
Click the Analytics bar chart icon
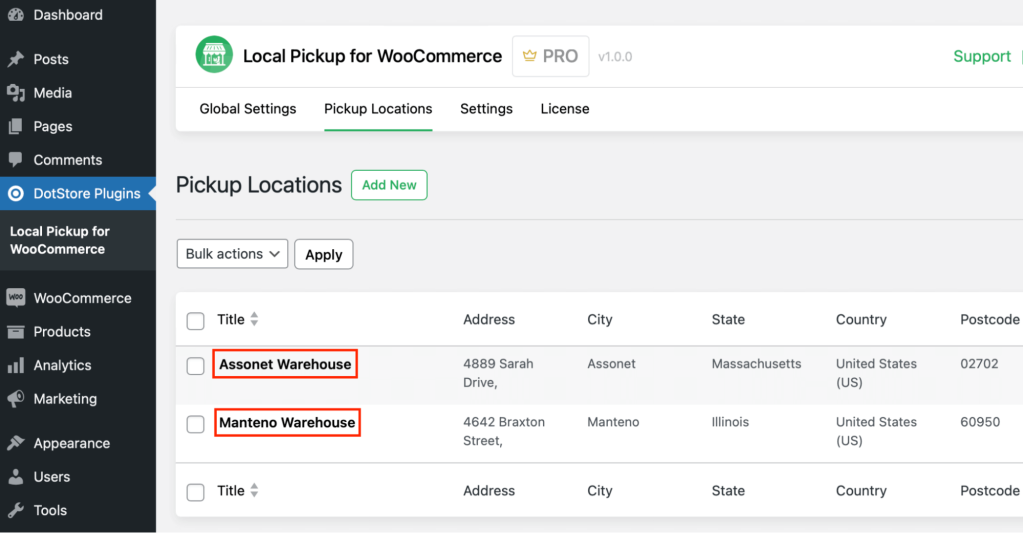click(15, 366)
